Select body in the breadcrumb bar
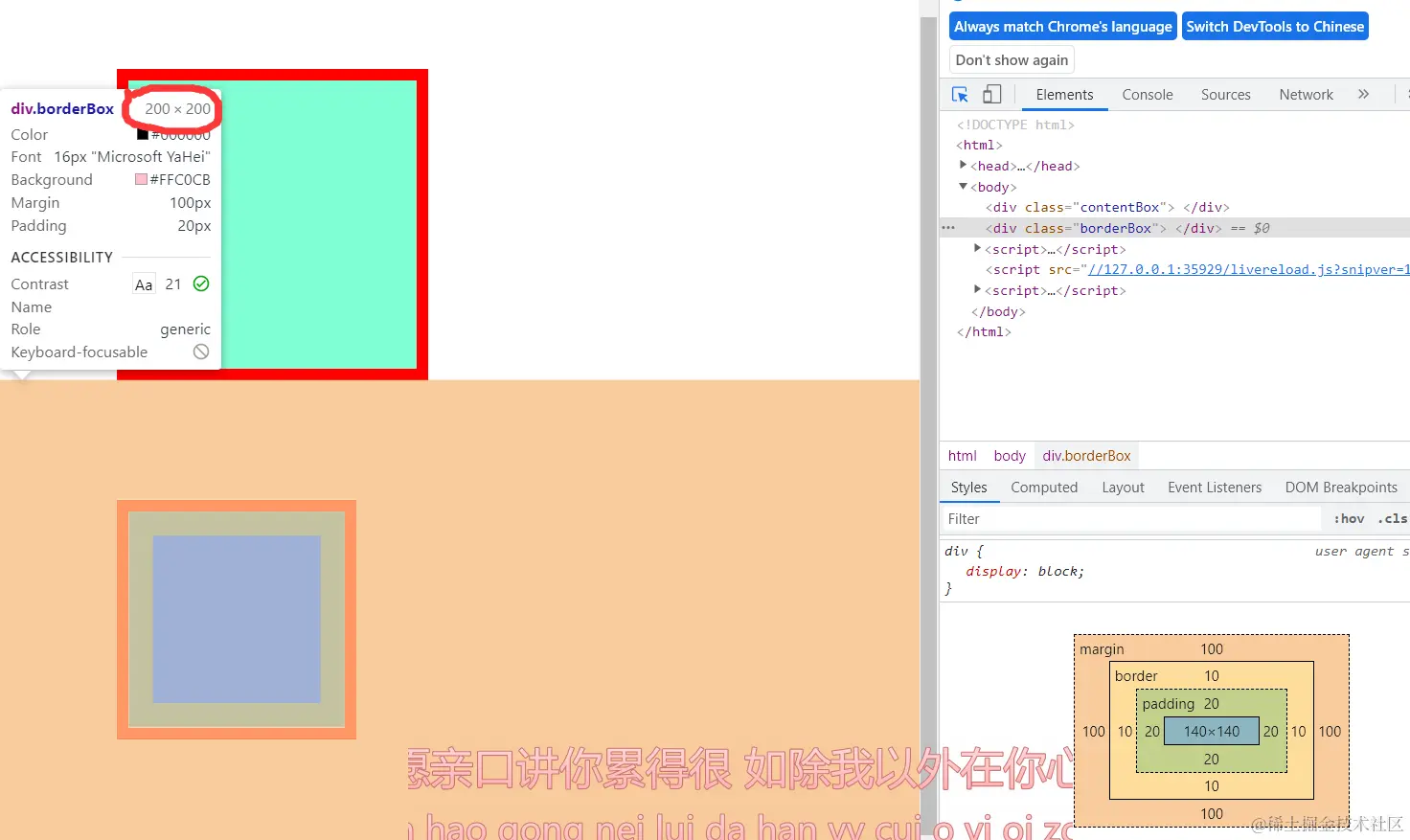1410x840 pixels. (x=1010, y=456)
